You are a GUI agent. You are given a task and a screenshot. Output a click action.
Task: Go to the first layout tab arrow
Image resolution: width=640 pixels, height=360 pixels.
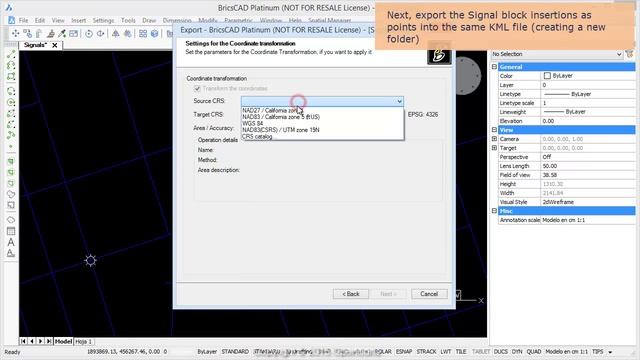coord(24,341)
